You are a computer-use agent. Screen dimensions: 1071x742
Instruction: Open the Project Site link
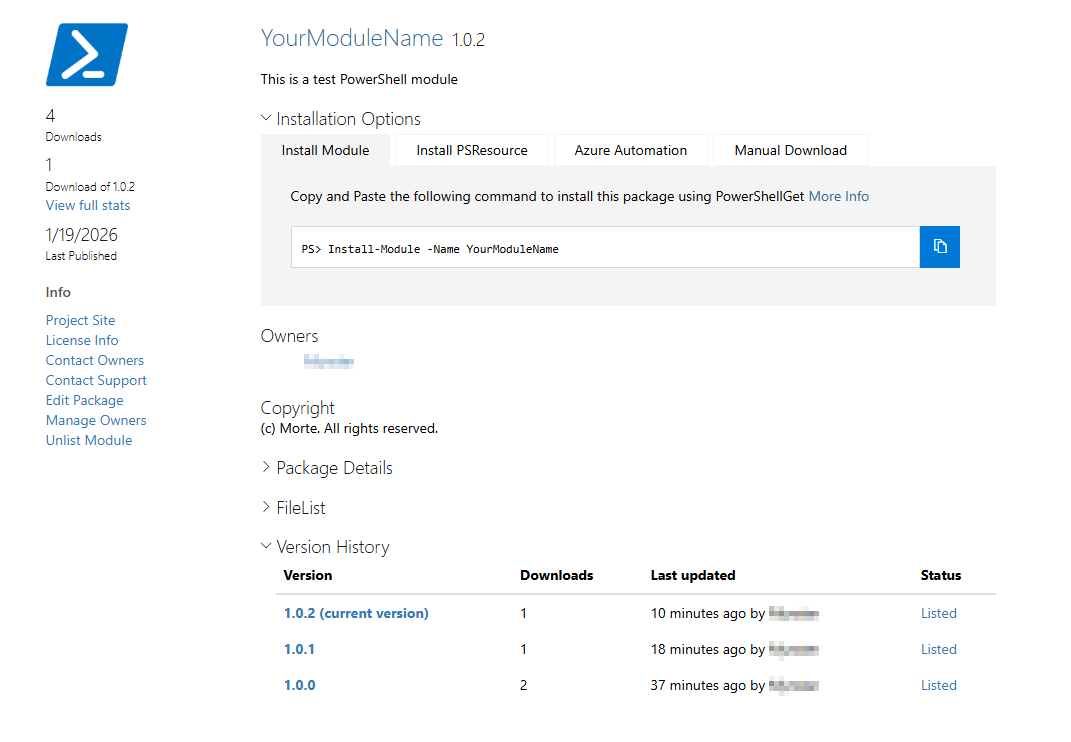pos(80,320)
